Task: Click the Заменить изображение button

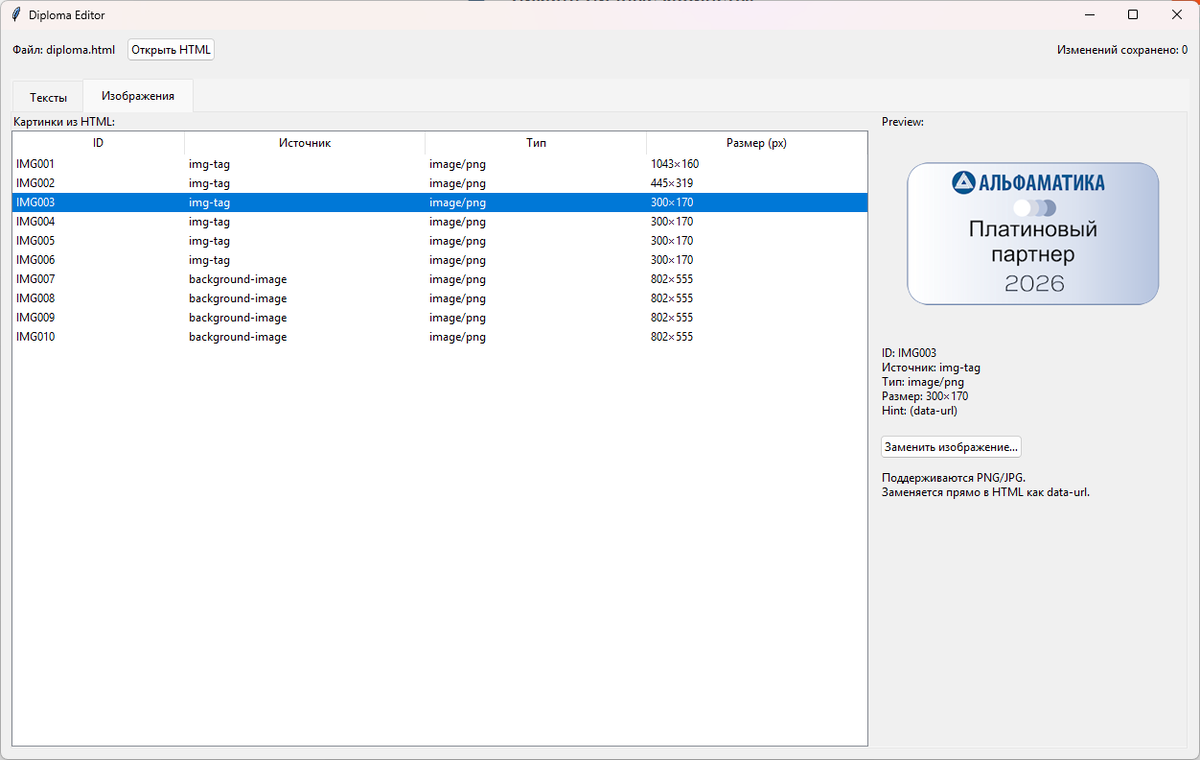Action: pos(951,447)
